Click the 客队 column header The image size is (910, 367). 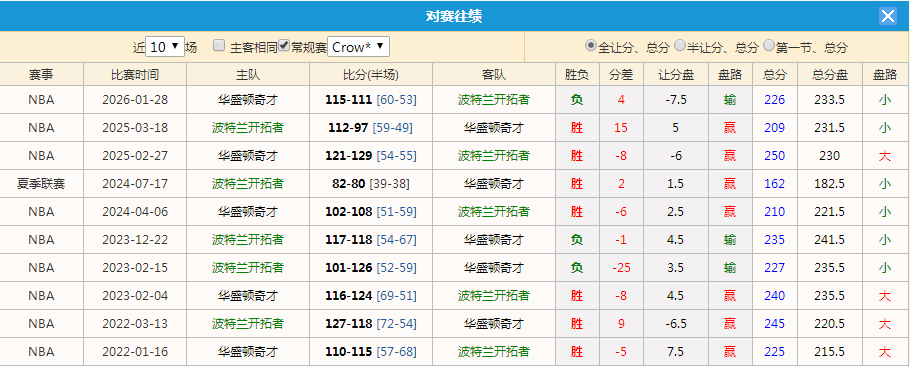494,74
